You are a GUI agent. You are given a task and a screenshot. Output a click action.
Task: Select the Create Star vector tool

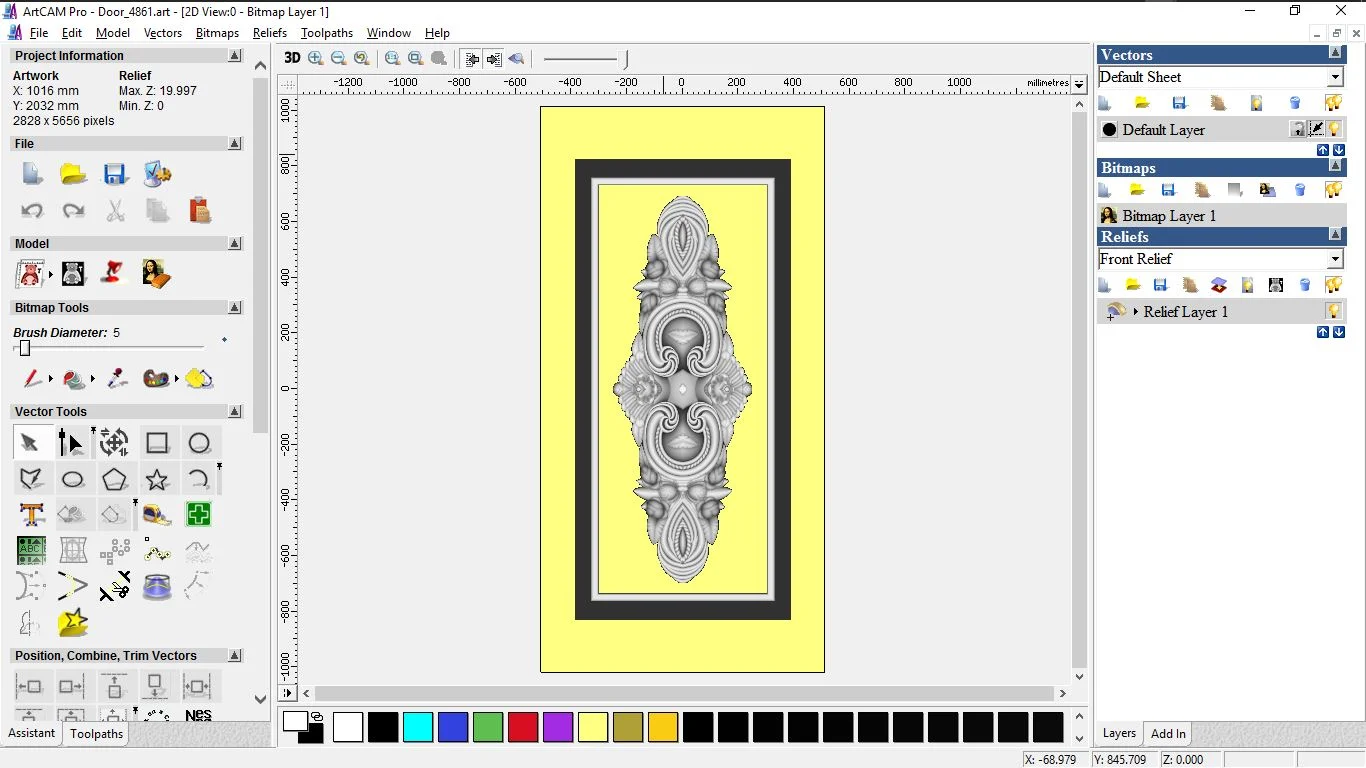(x=157, y=479)
